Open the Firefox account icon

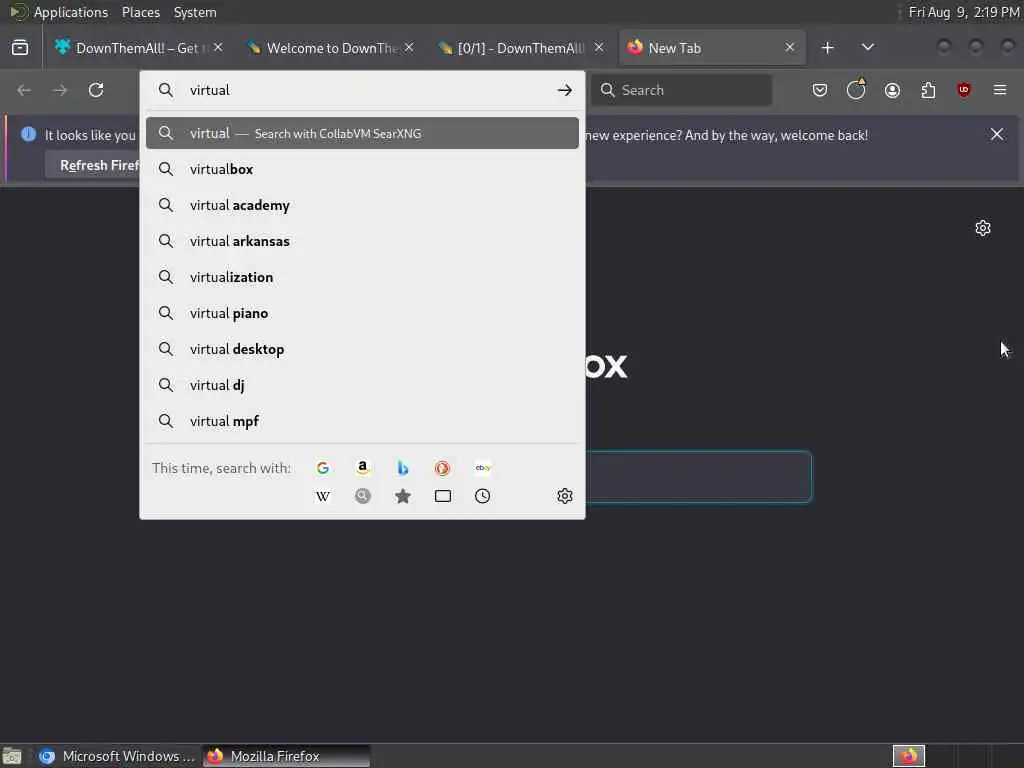pyautogui.click(x=892, y=90)
